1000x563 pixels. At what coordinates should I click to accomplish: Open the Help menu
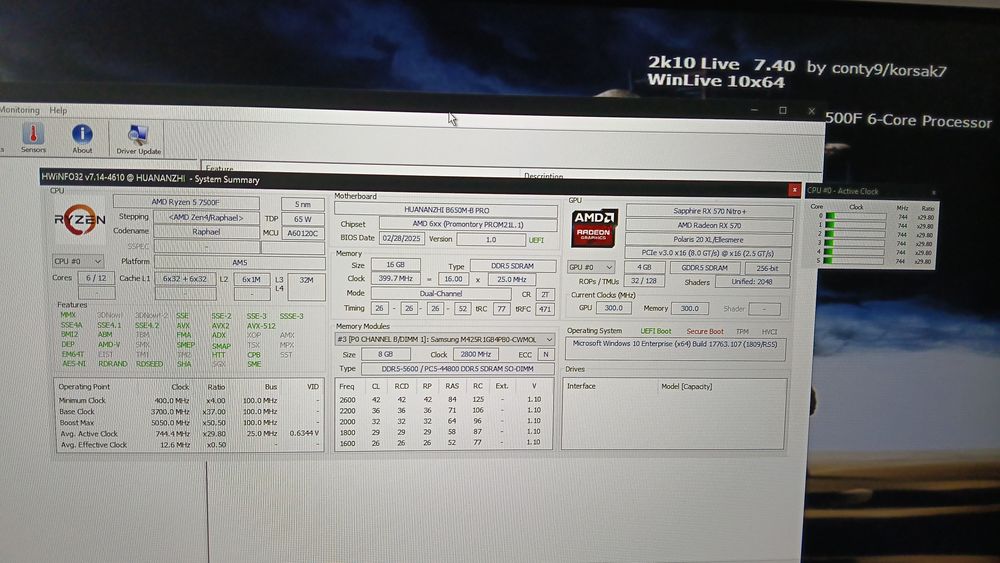tap(58, 110)
